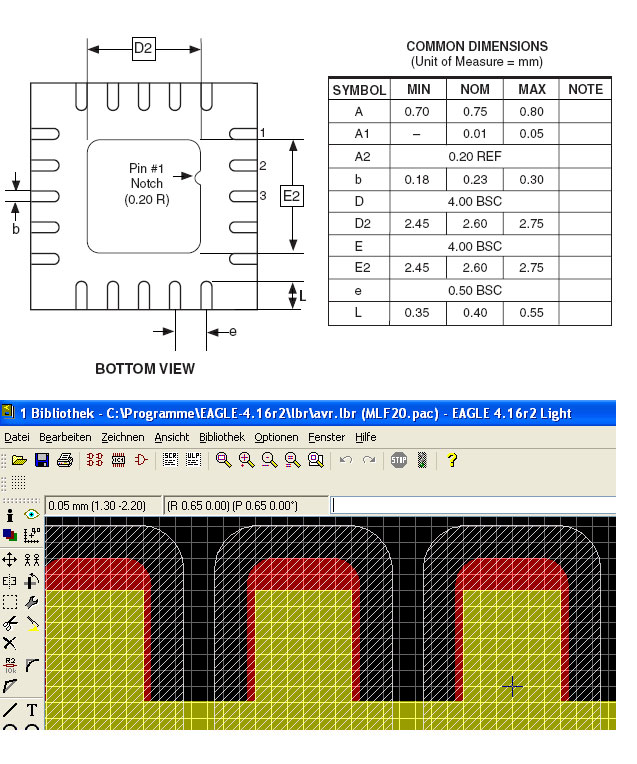
Task: Select the Rotate tool
Action: pyautogui.click(x=32, y=581)
